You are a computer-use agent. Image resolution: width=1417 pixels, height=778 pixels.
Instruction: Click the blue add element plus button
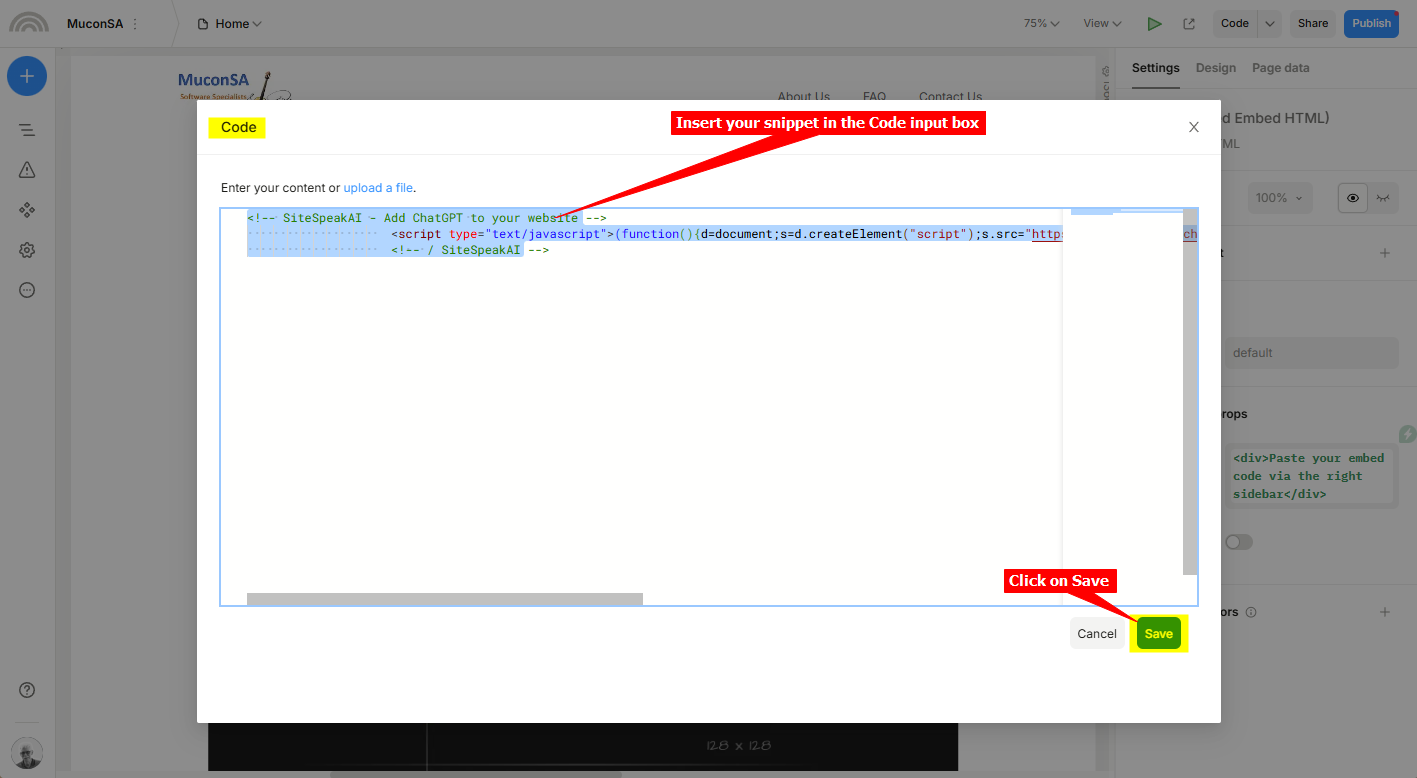pyautogui.click(x=27, y=76)
